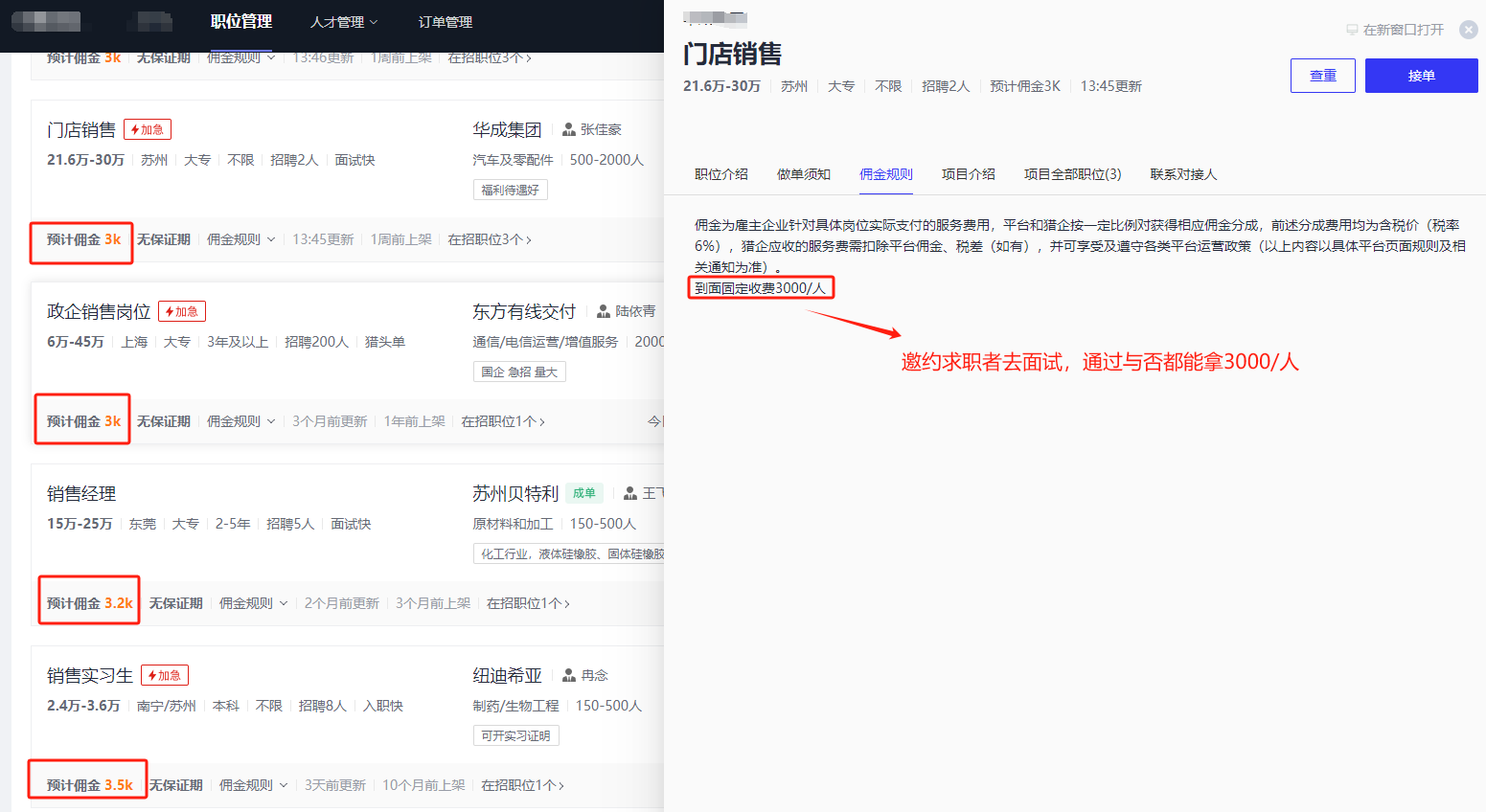The height and width of the screenshot is (812, 1486).
Task: Click the open in new window monitor icon
Action: tap(1352, 30)
